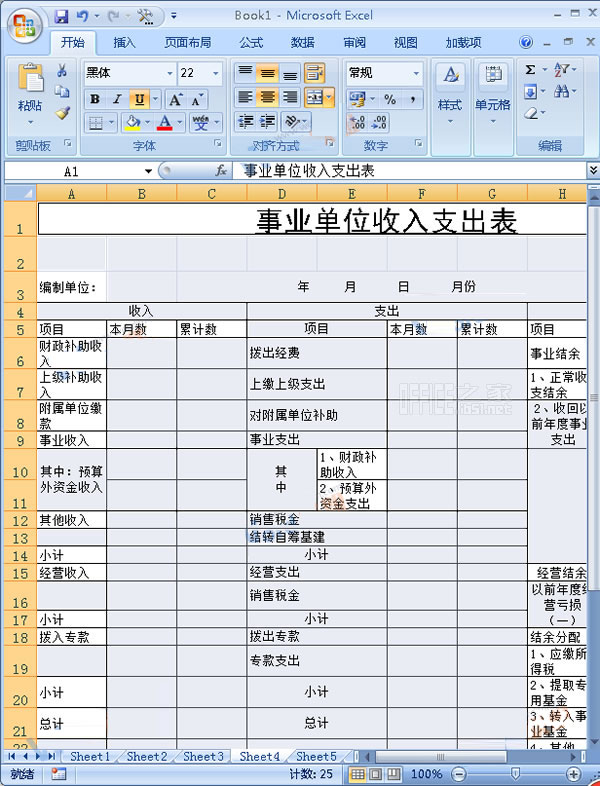Click the 样式 styles button
The width and height of the screenshot is (600, 786).
click(450, 90)
